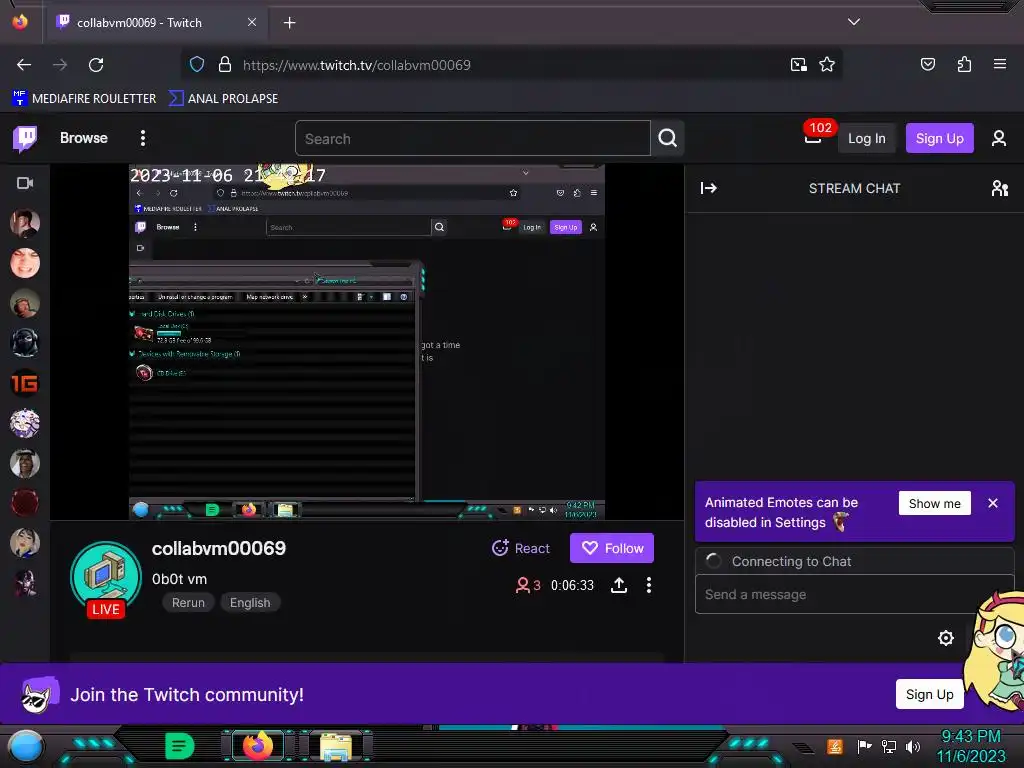The width and height of the screenshot is (1024, 768).
Task: Open the Firefox hamburger application menu
Action: (x=1000, y=65)
